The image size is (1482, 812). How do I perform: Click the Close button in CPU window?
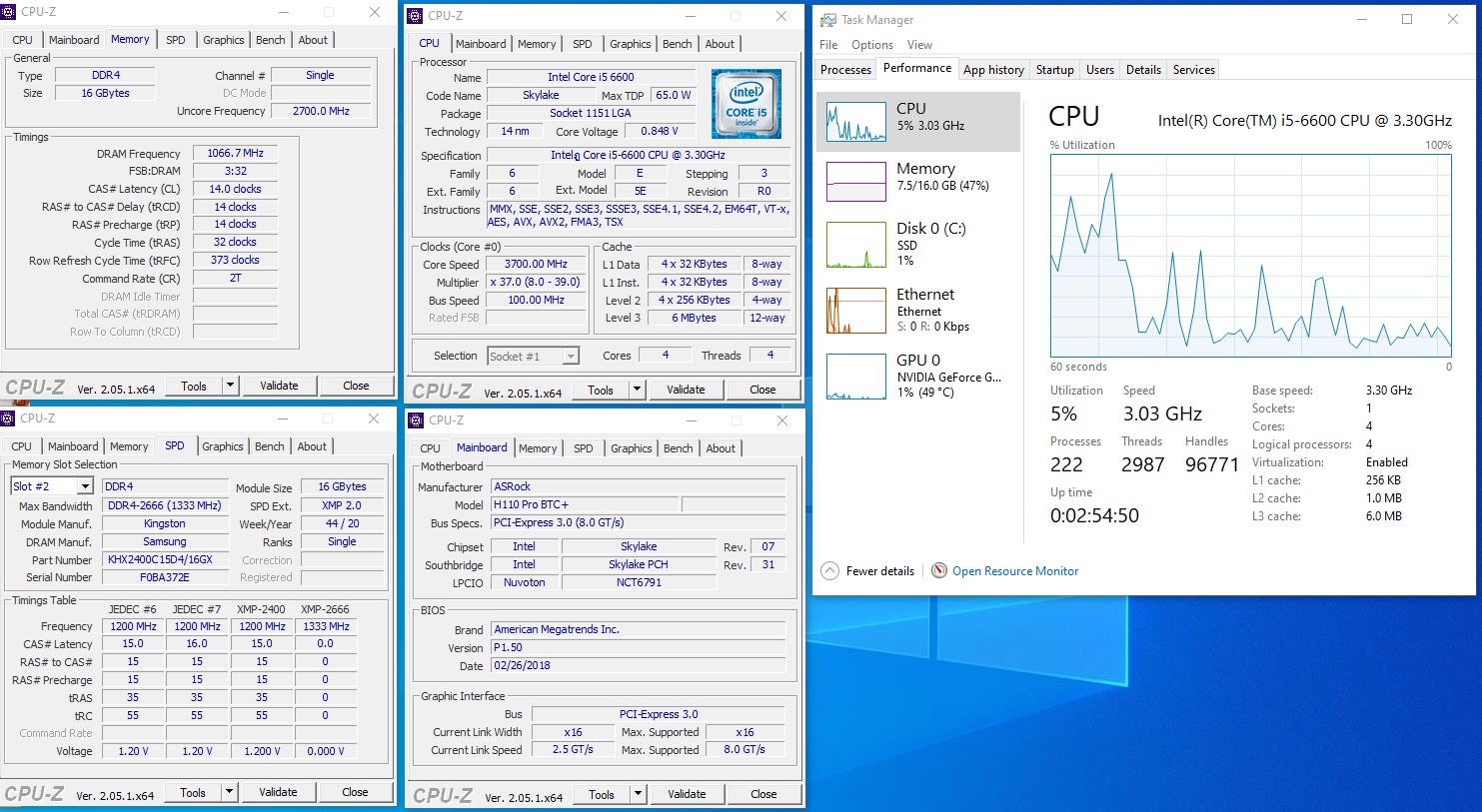click(762, 390)
